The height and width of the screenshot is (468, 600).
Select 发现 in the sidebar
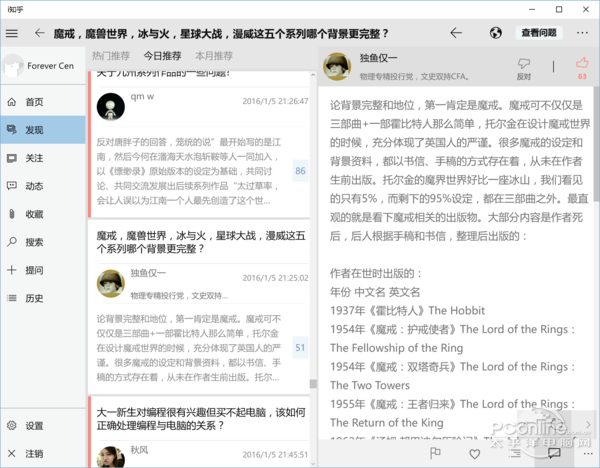(x=43, y=130)
